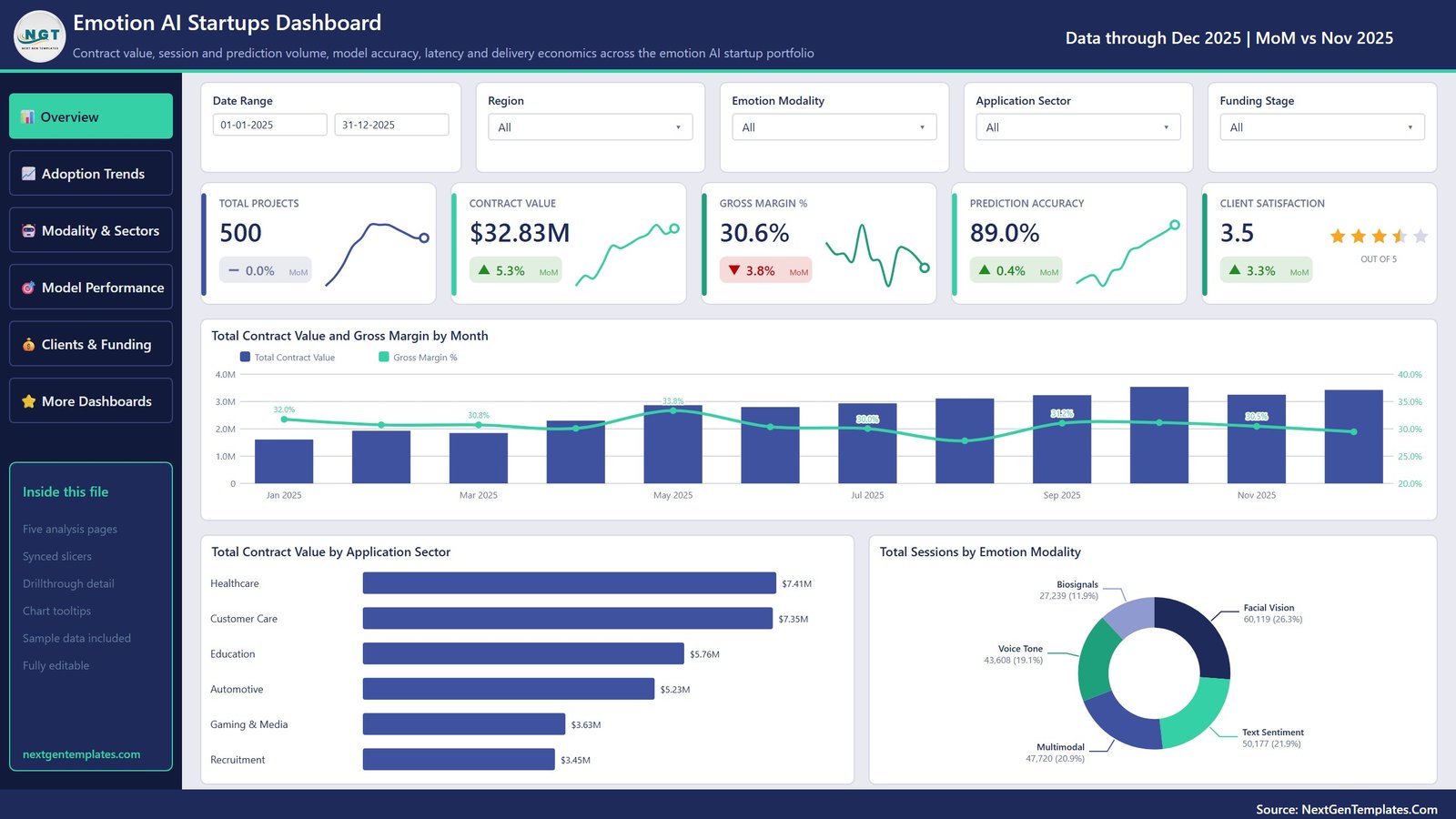
Task: Click the $7.41M Healthcare value label
Action: pos(797,584)
